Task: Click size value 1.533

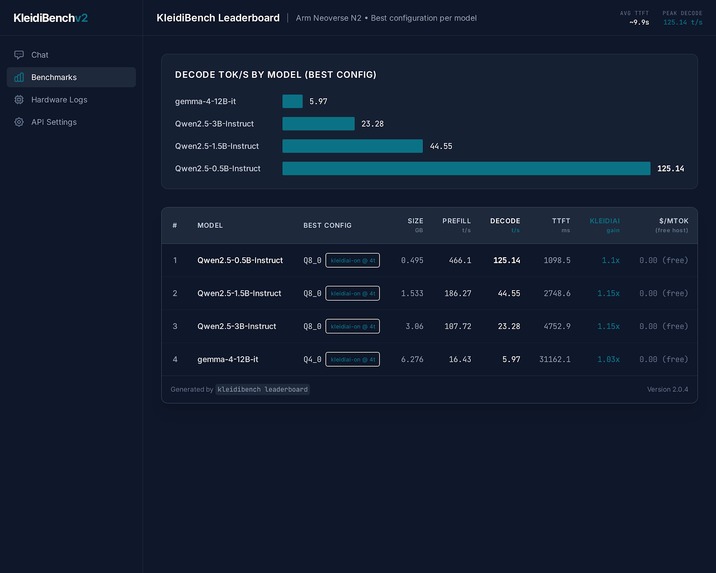Action: pos(412,293)
